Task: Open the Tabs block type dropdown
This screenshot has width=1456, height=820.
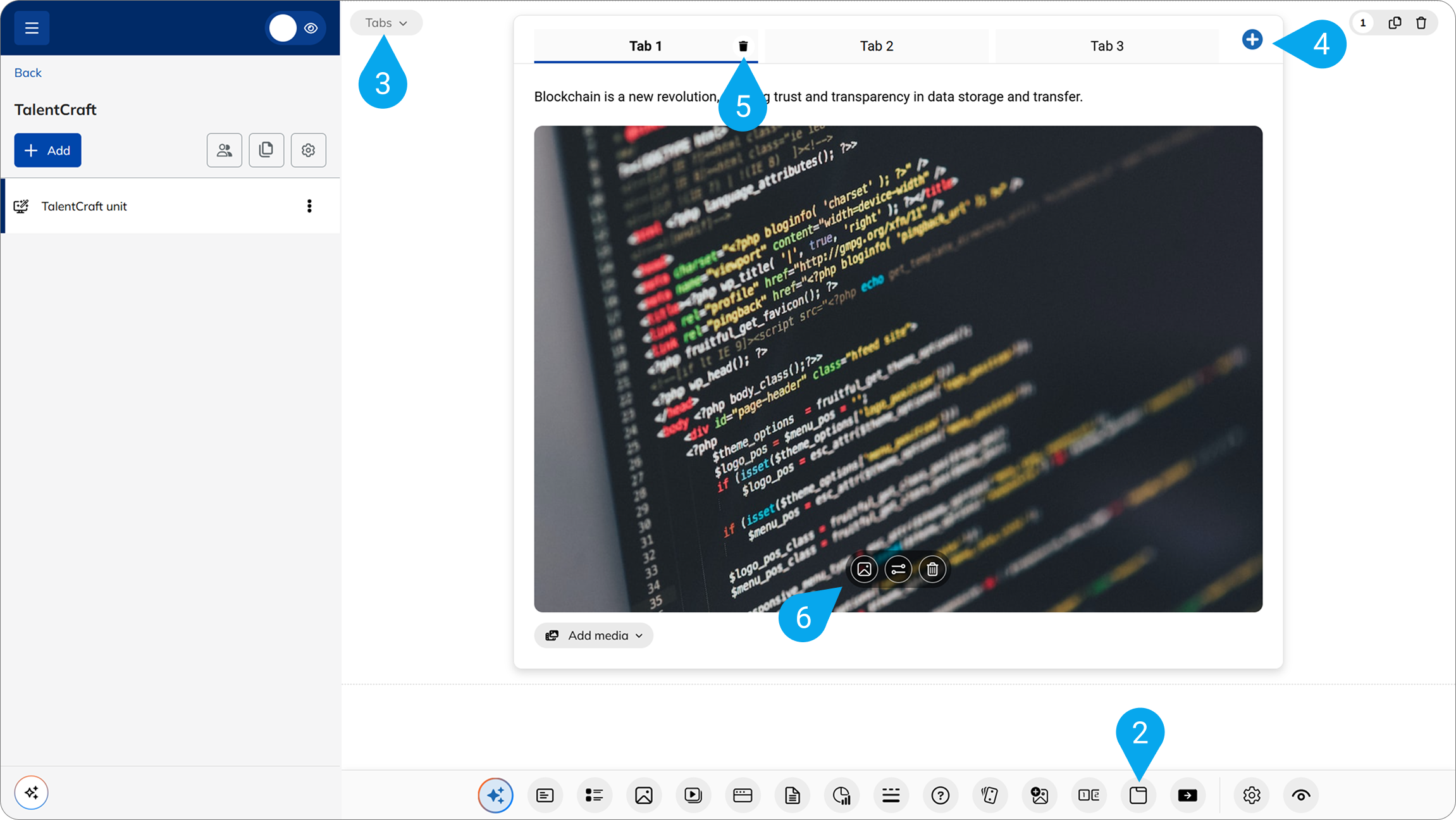Action: (386, 23)
